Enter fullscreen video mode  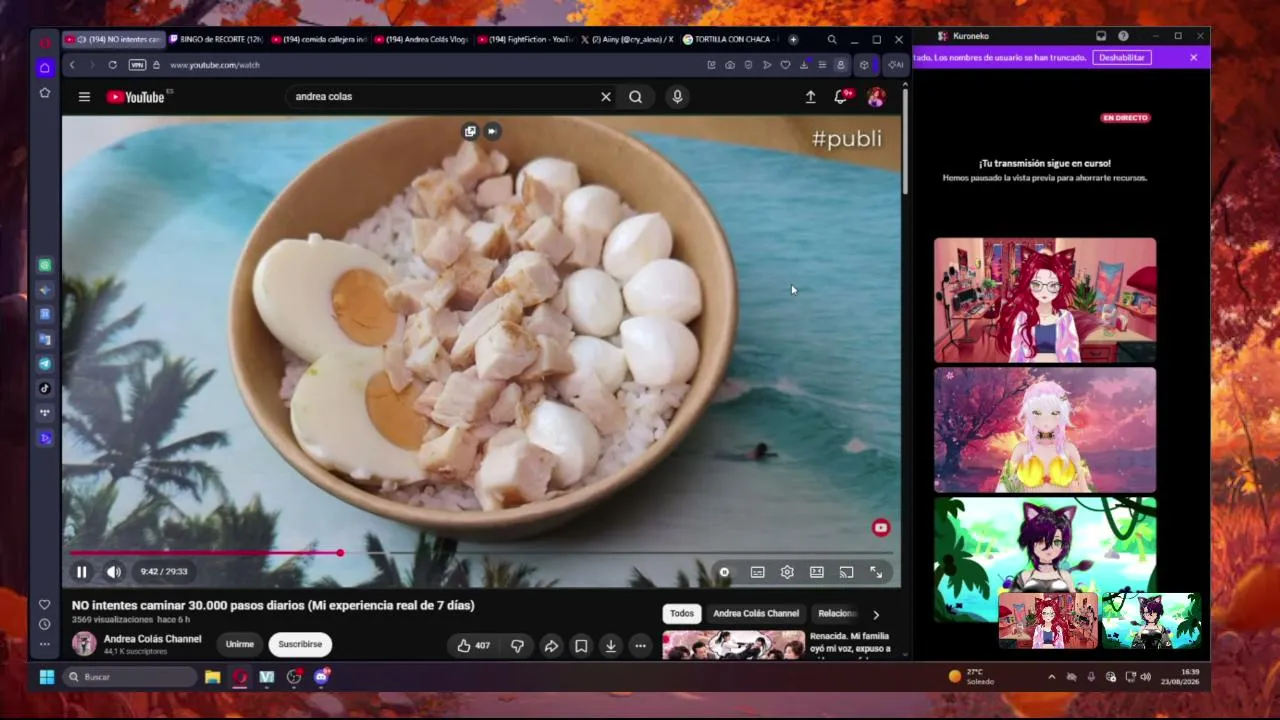(876, 572)
